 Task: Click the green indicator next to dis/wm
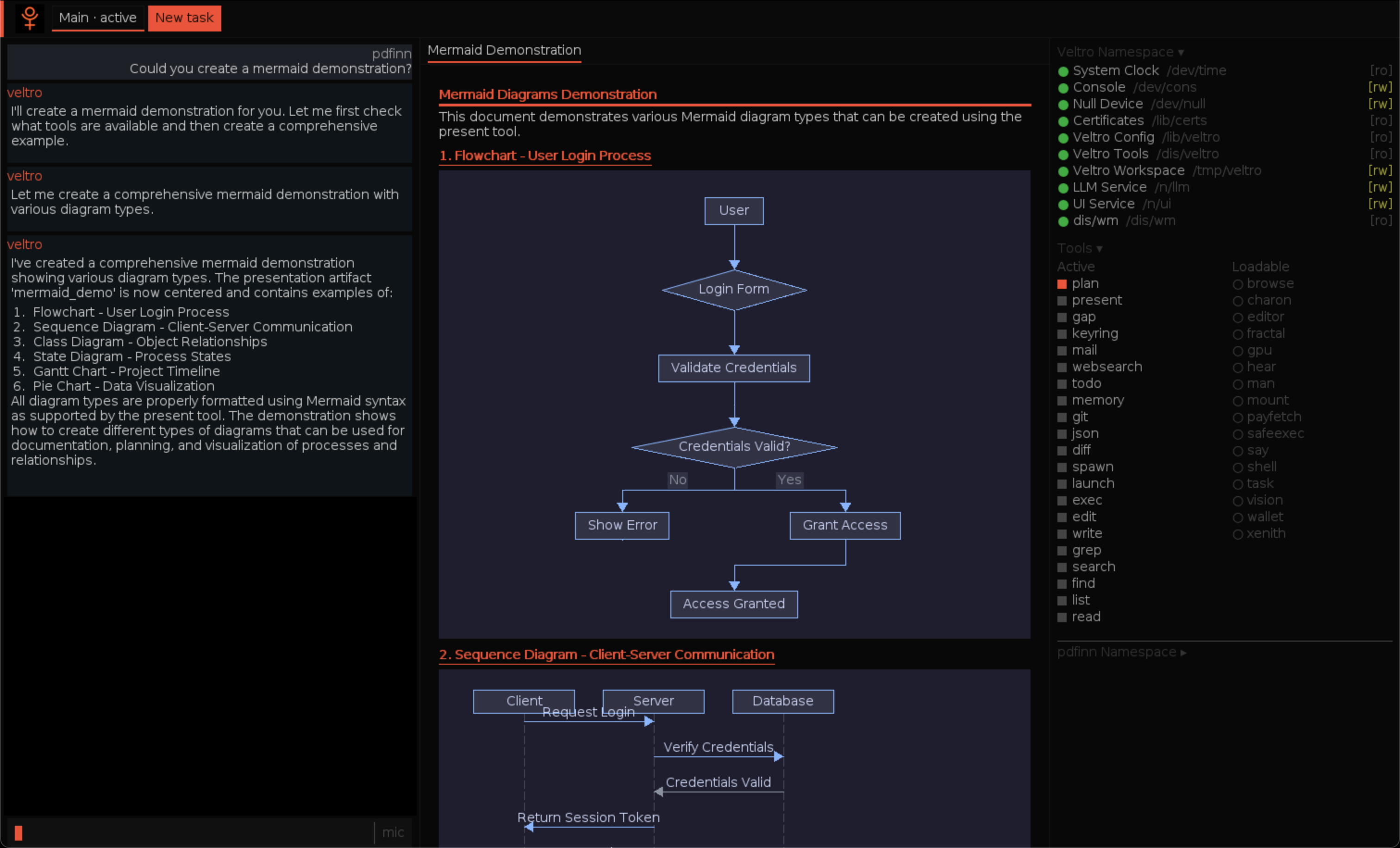pyautogui.click(x=1063, y=222)
